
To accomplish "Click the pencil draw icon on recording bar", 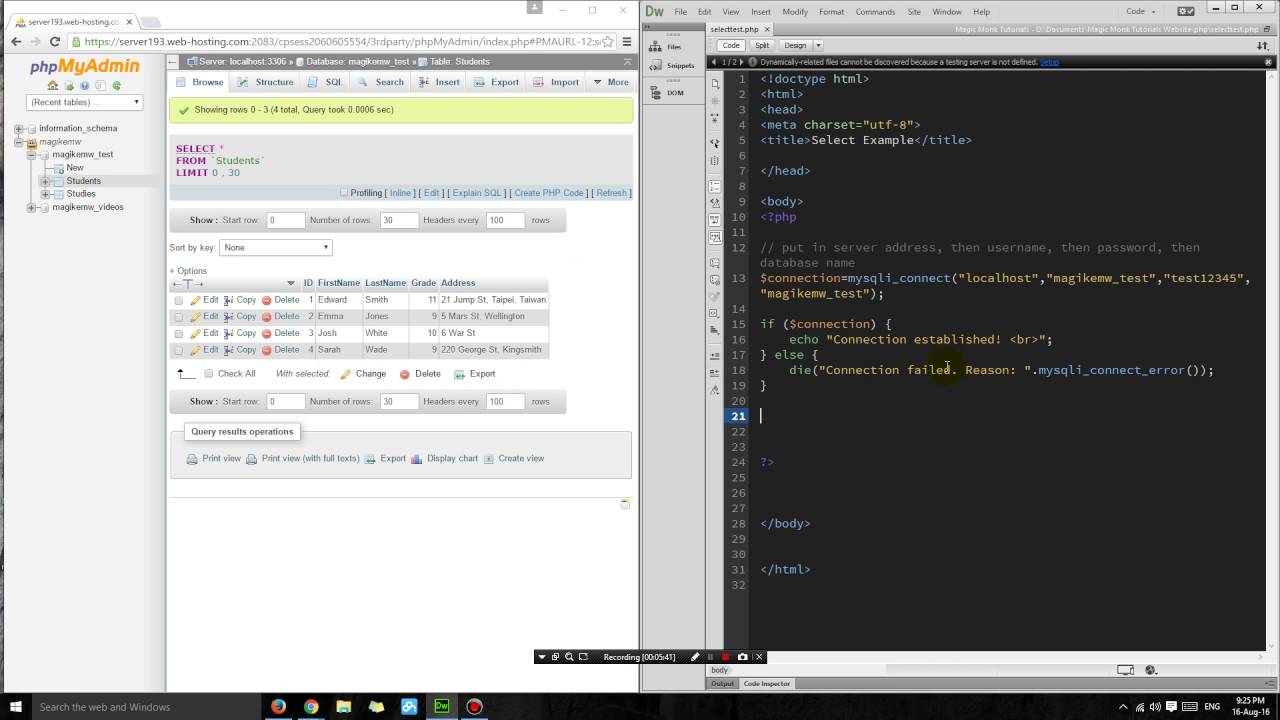I will coord(695,657).
